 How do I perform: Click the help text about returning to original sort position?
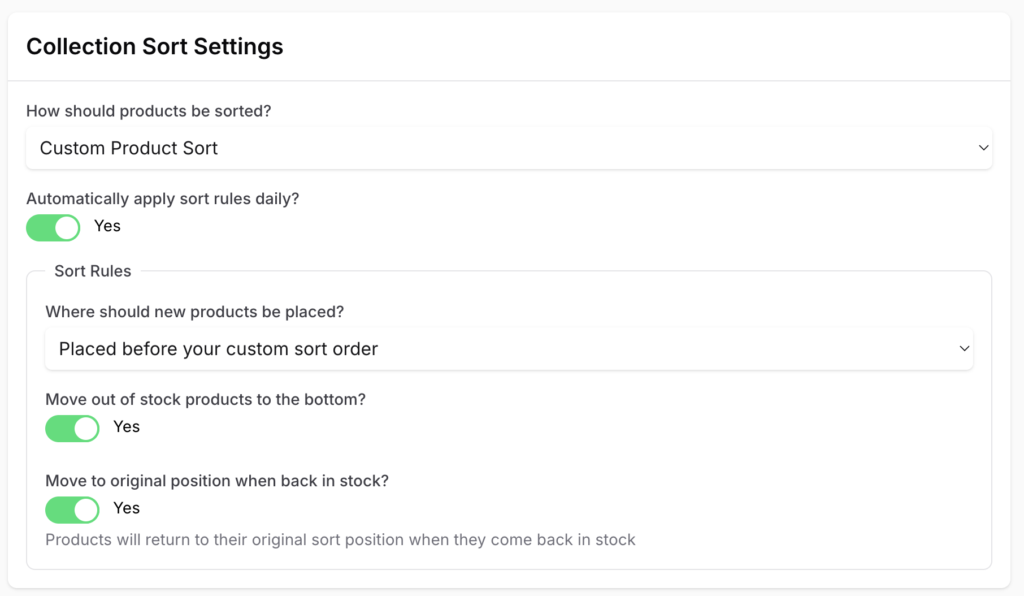340,540
